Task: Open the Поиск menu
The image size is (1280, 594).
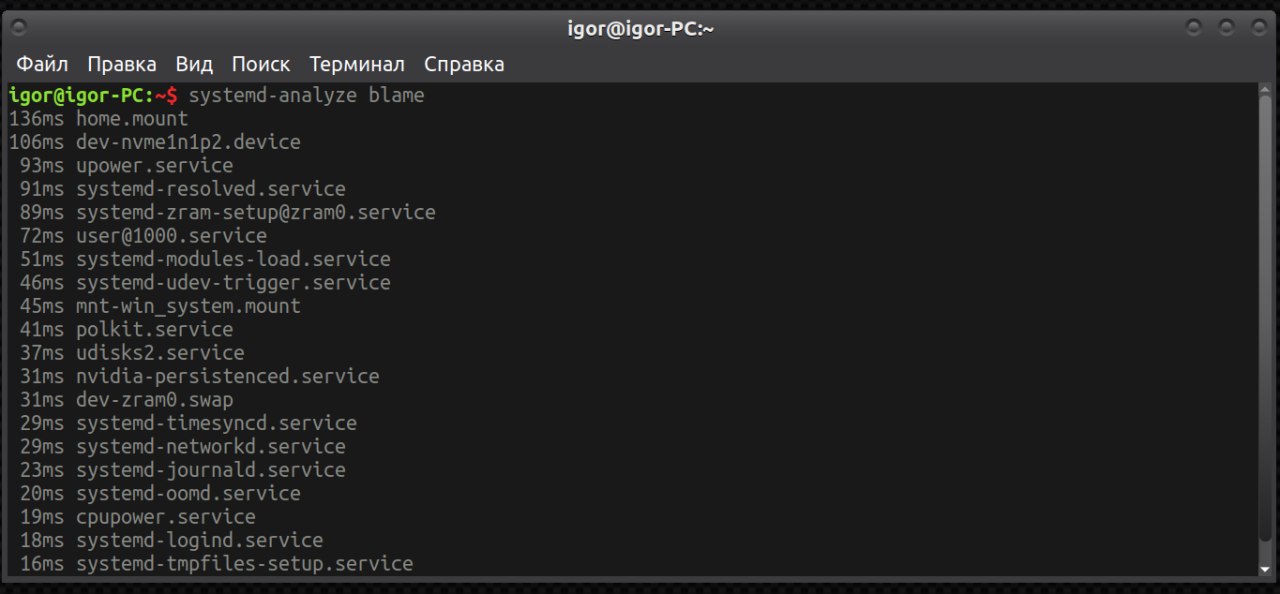Action: point(260,64)
